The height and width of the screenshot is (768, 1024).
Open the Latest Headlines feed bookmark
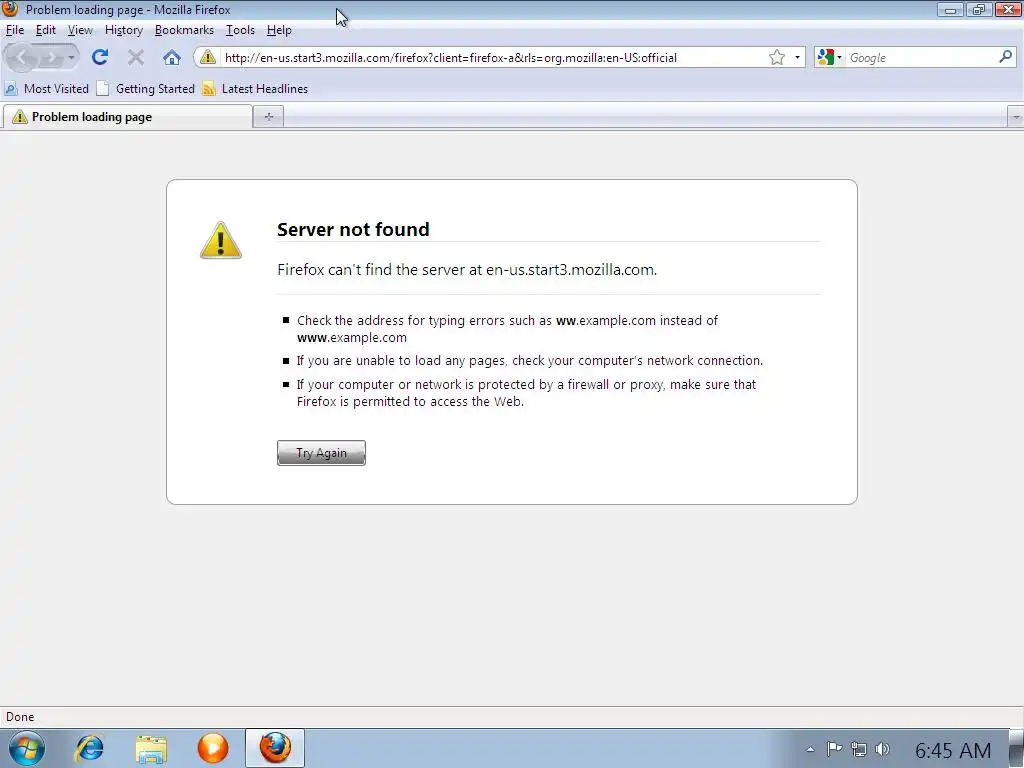coord(255,89)
